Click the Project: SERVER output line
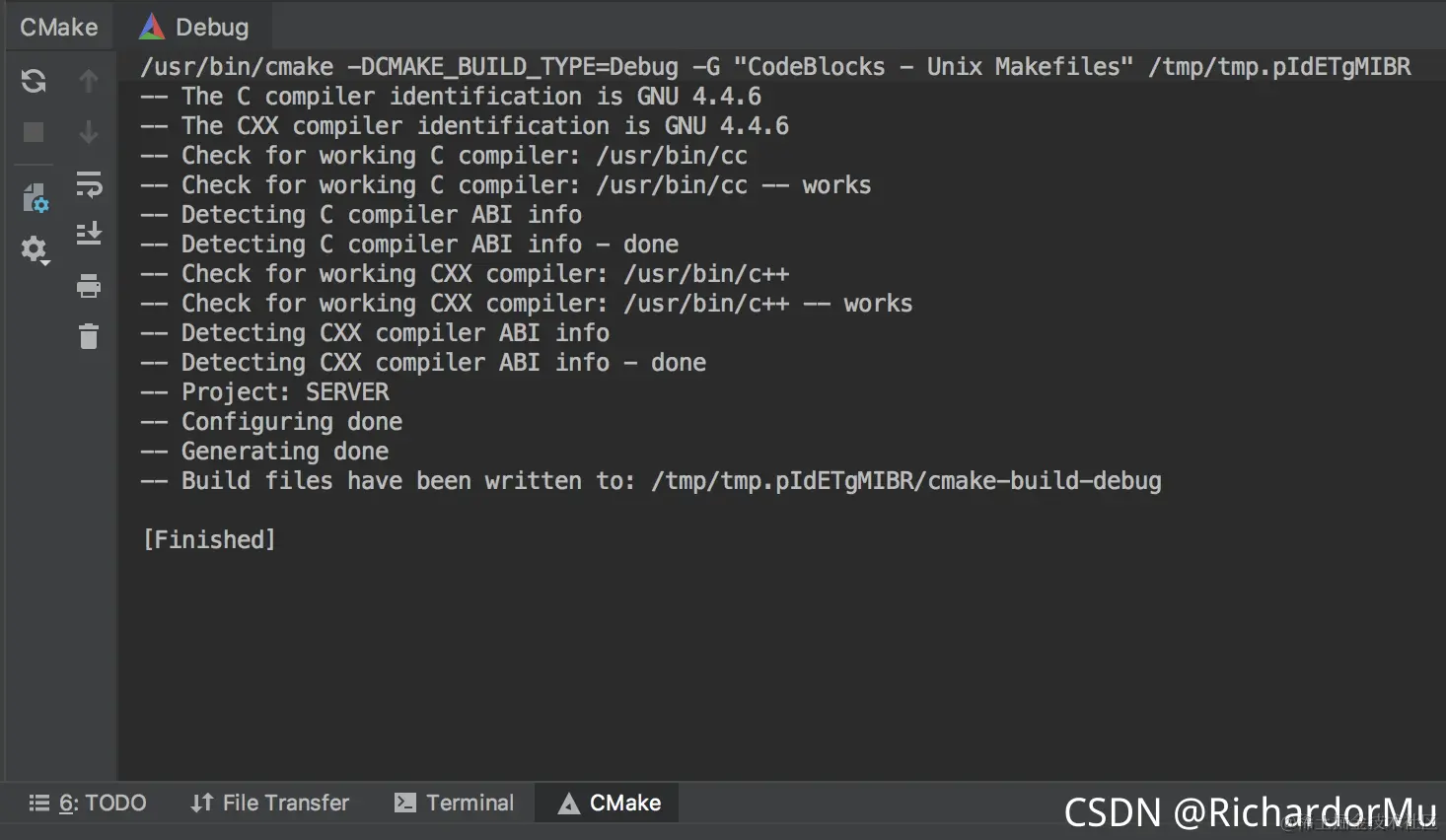 click(264, 392)
